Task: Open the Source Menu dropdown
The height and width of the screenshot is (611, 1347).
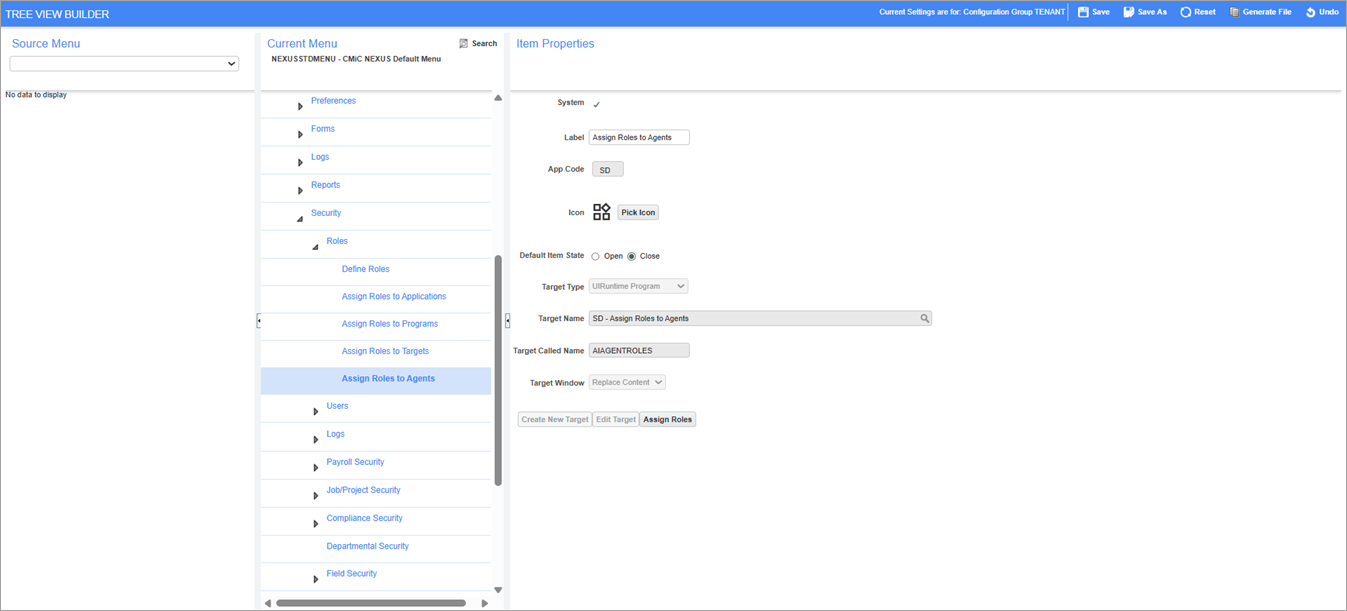Action: (x=124, y=64)
